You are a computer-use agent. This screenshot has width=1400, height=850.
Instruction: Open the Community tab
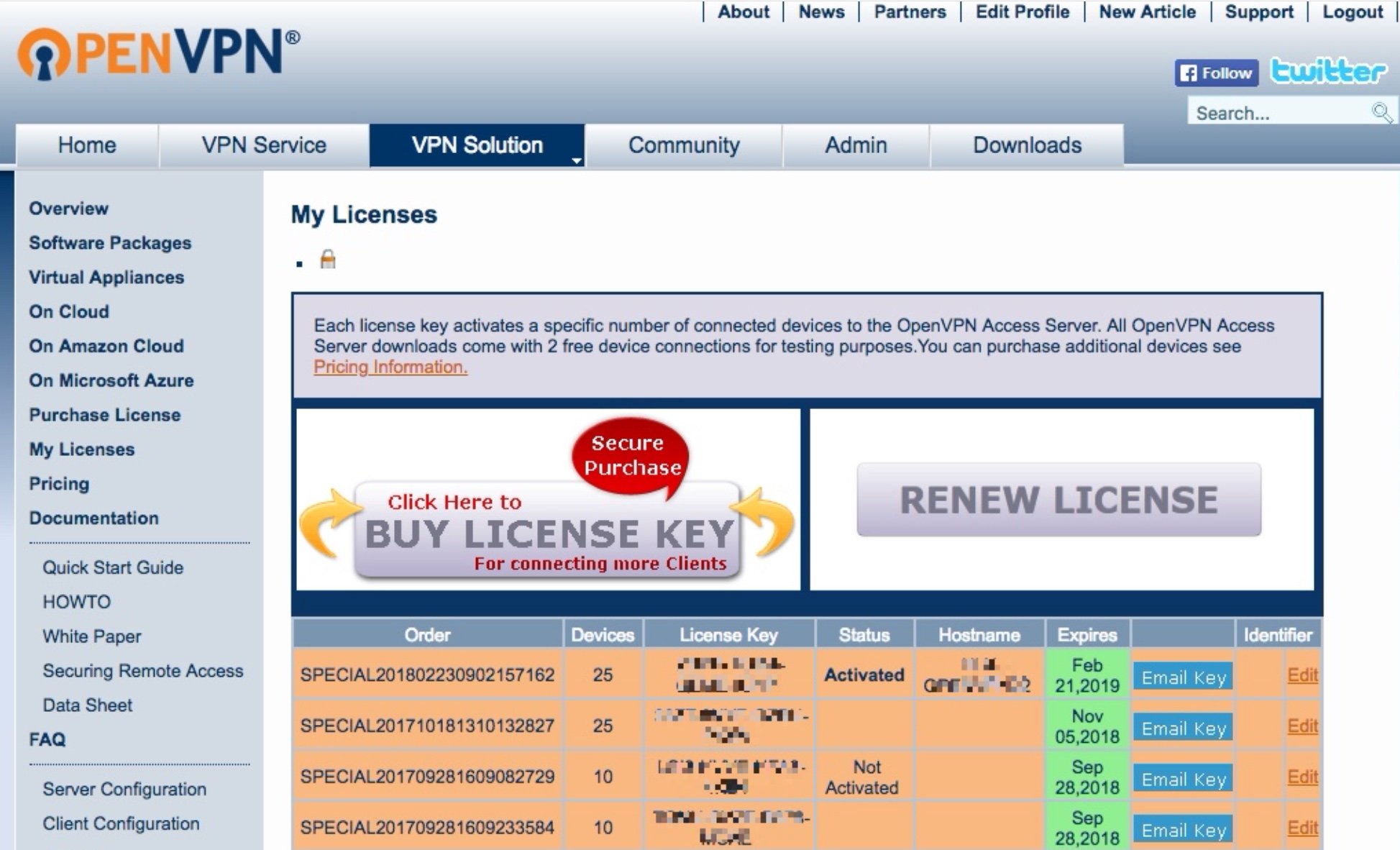[x=684, y=145]
